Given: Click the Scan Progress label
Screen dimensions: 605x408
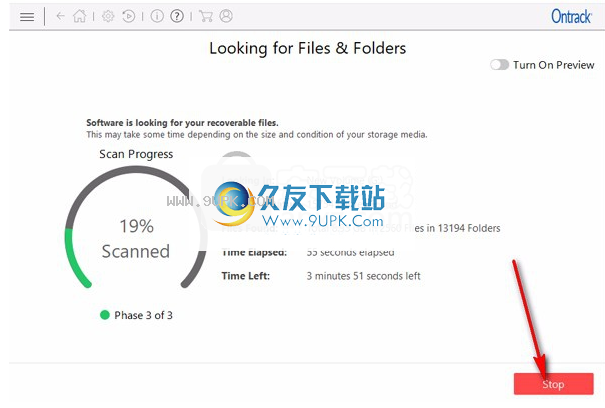Looking at the screenshot, I should coord(136,154).
